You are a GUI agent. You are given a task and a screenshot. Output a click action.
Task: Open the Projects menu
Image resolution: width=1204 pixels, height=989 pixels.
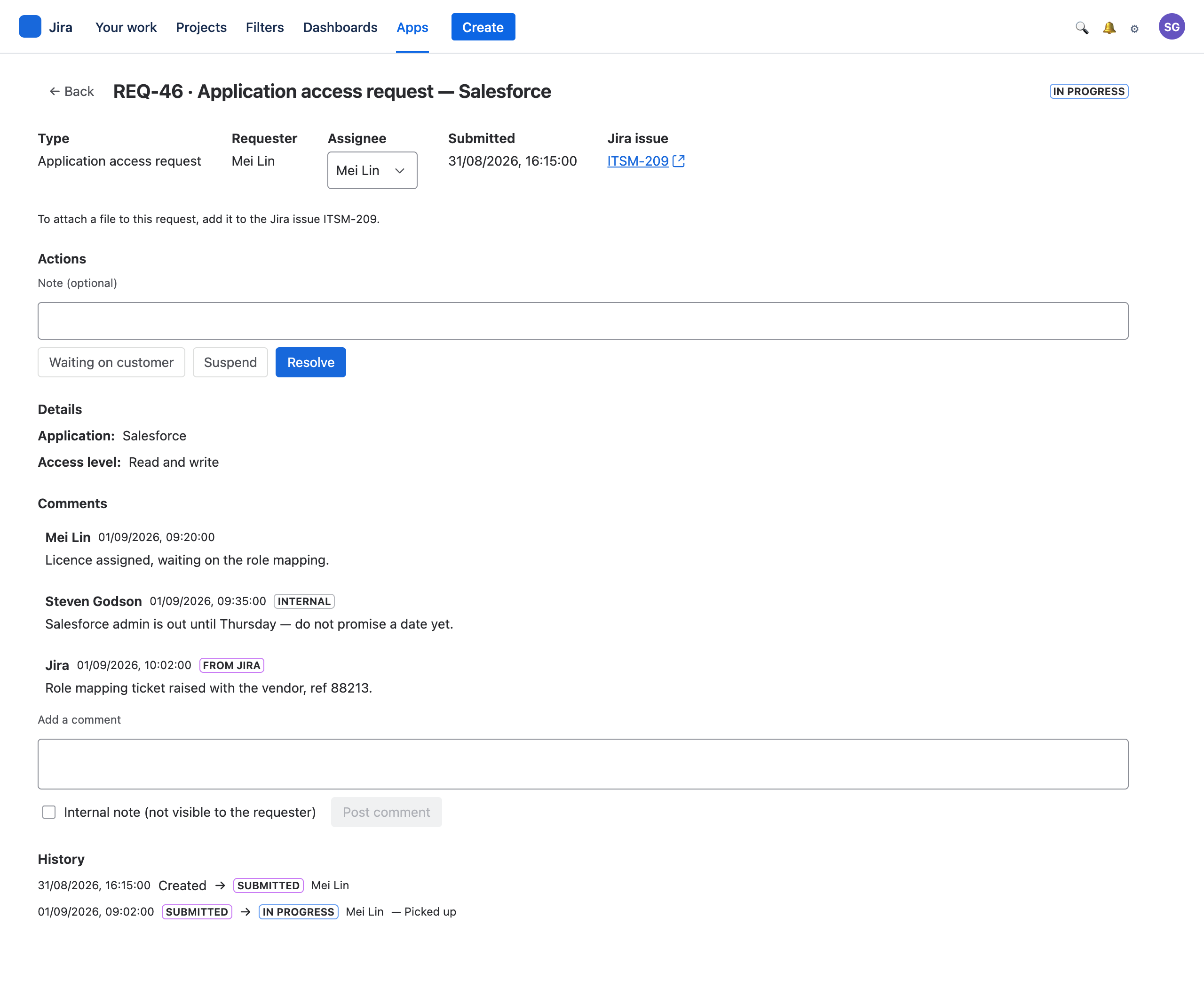click(201, 27)
